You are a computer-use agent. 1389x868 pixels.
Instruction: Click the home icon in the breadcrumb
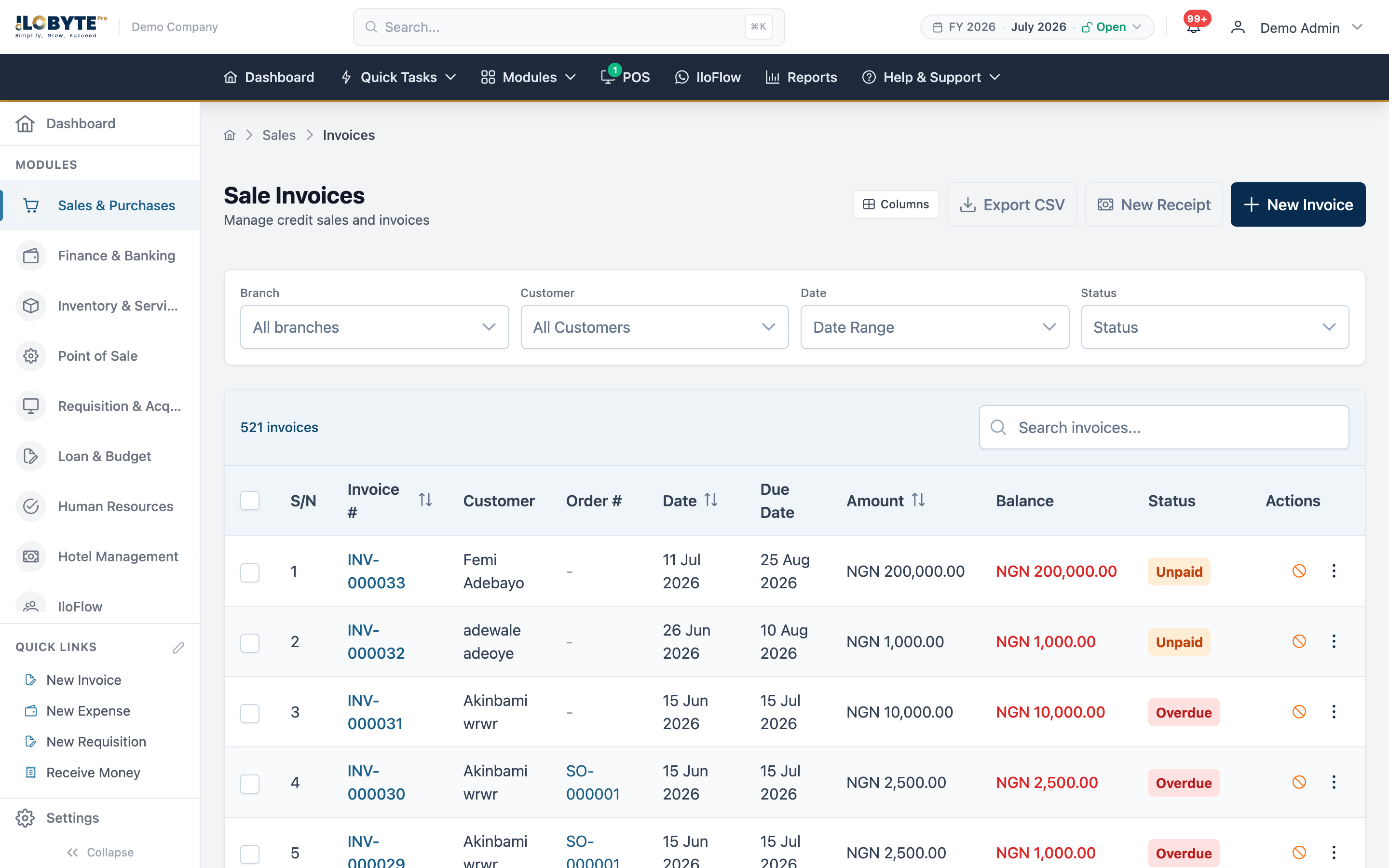tap(230, 135)
